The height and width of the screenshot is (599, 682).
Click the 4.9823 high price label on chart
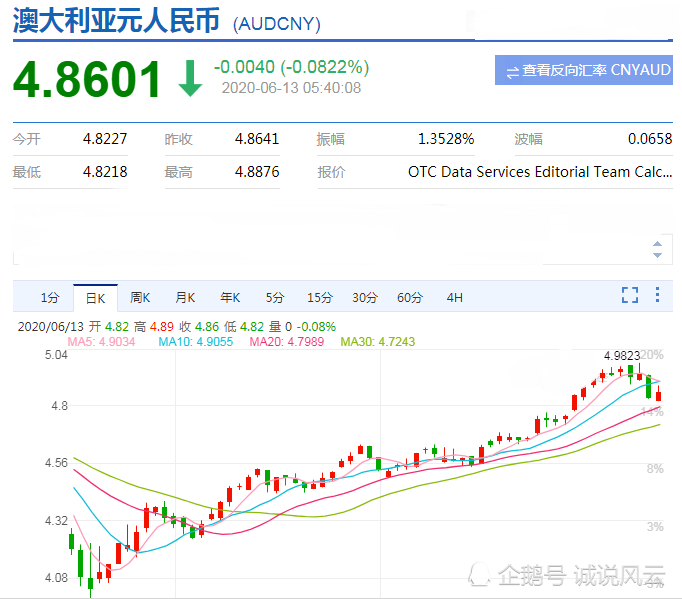[622, 356]
